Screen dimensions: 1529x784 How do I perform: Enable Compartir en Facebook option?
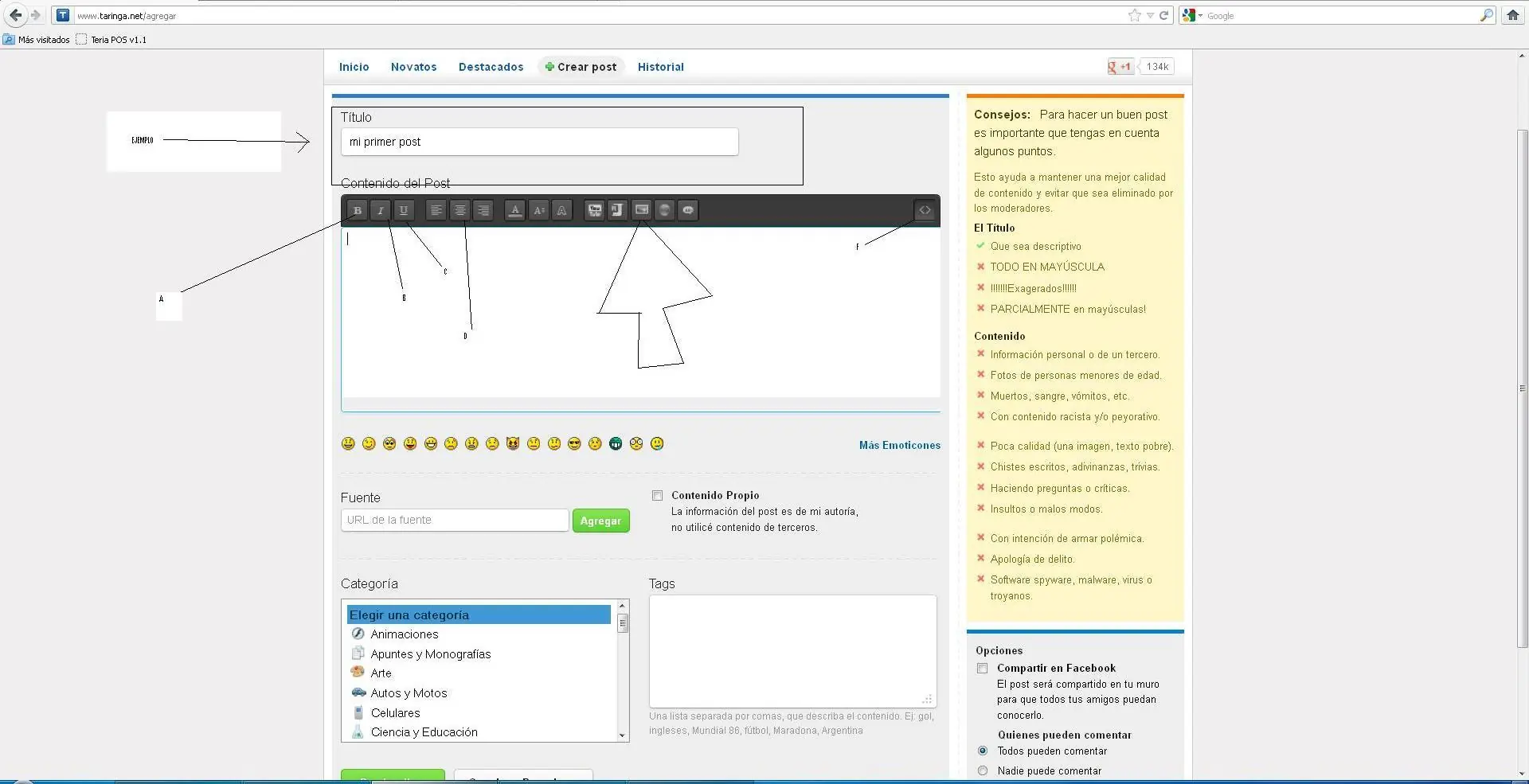(983, 669)
